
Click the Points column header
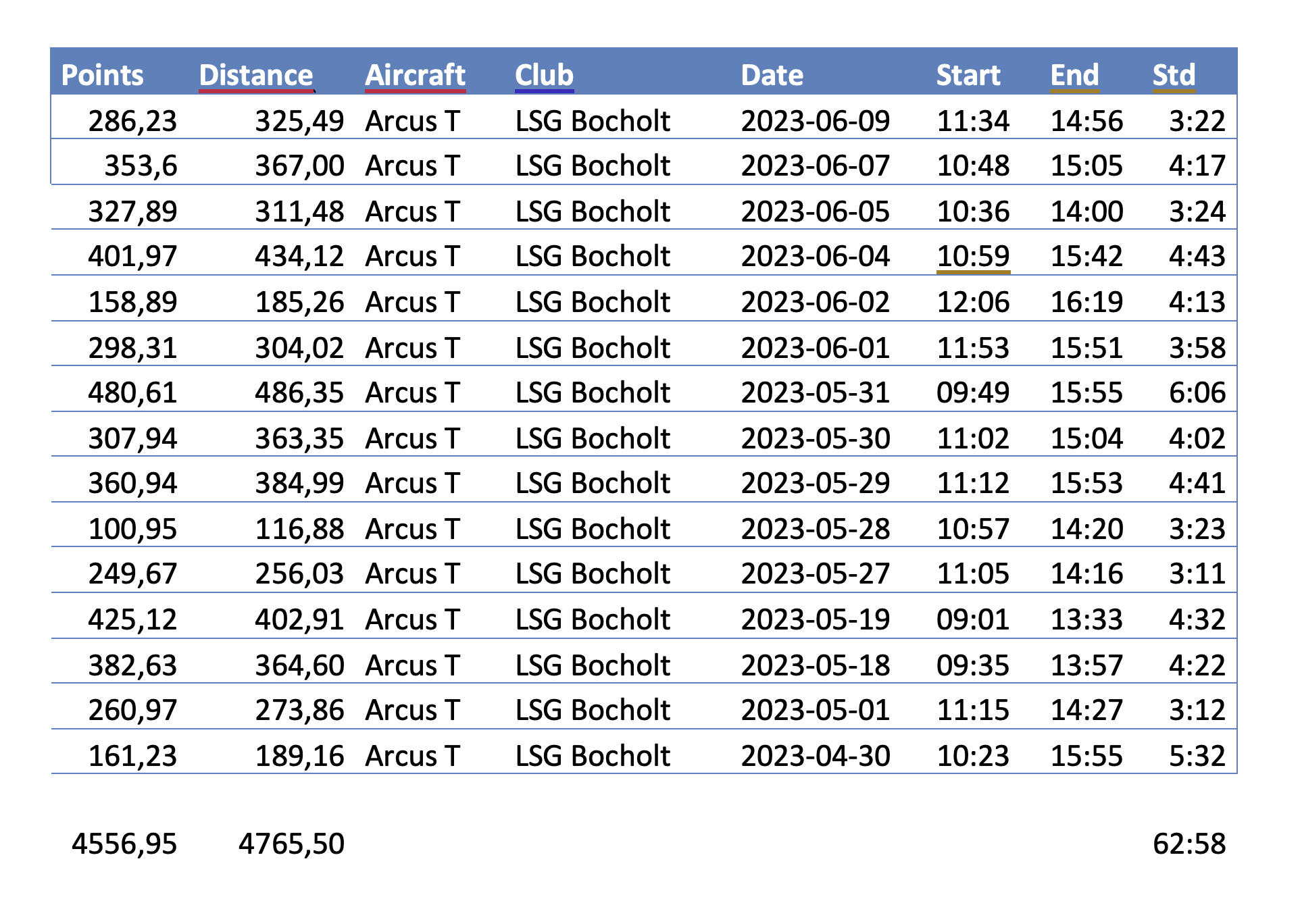click(102, 75)
